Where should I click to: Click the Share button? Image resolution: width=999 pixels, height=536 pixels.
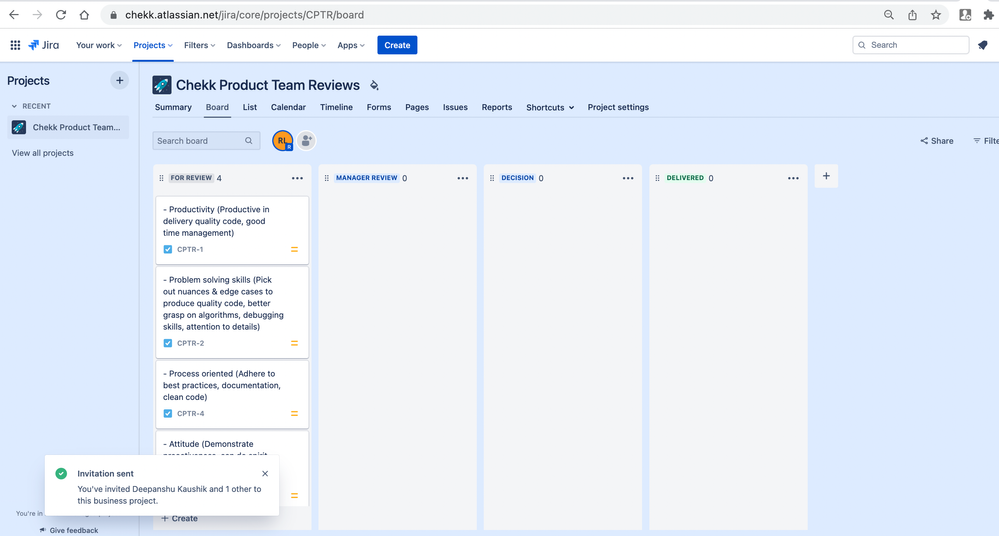[937, 141]
